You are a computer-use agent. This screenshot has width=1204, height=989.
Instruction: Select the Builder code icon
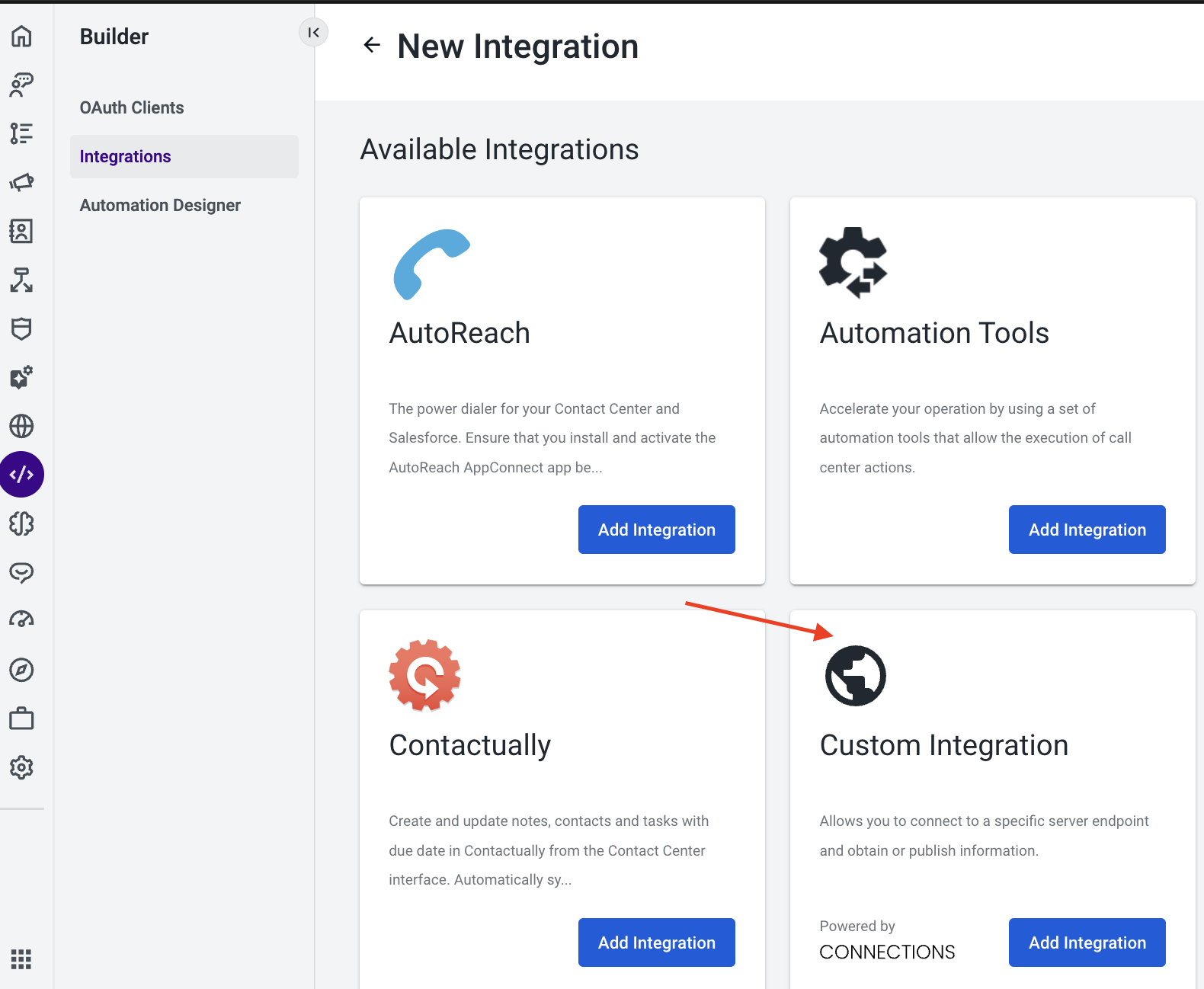(x=21, y=475)
